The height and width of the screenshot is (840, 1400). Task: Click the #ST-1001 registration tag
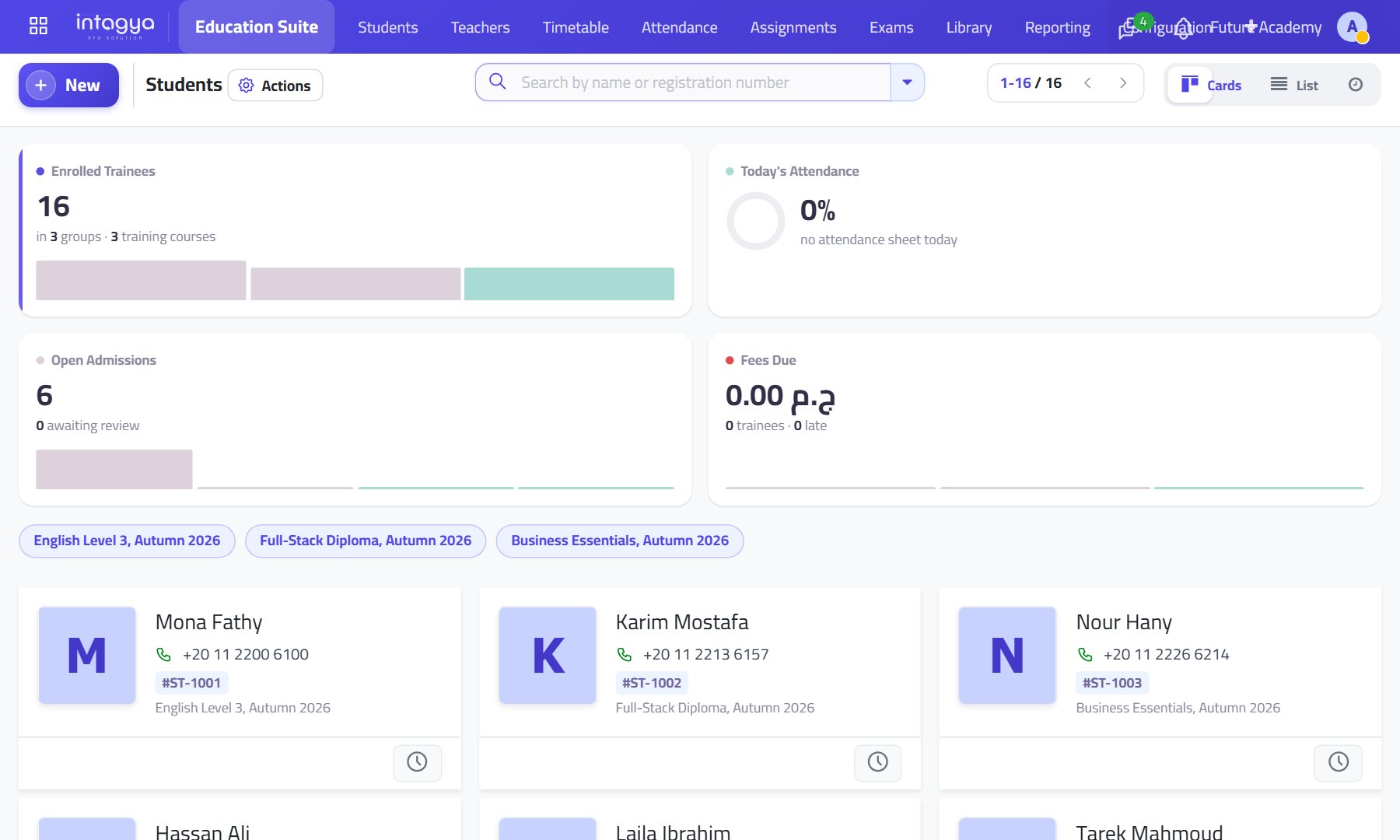coord(191,683)
